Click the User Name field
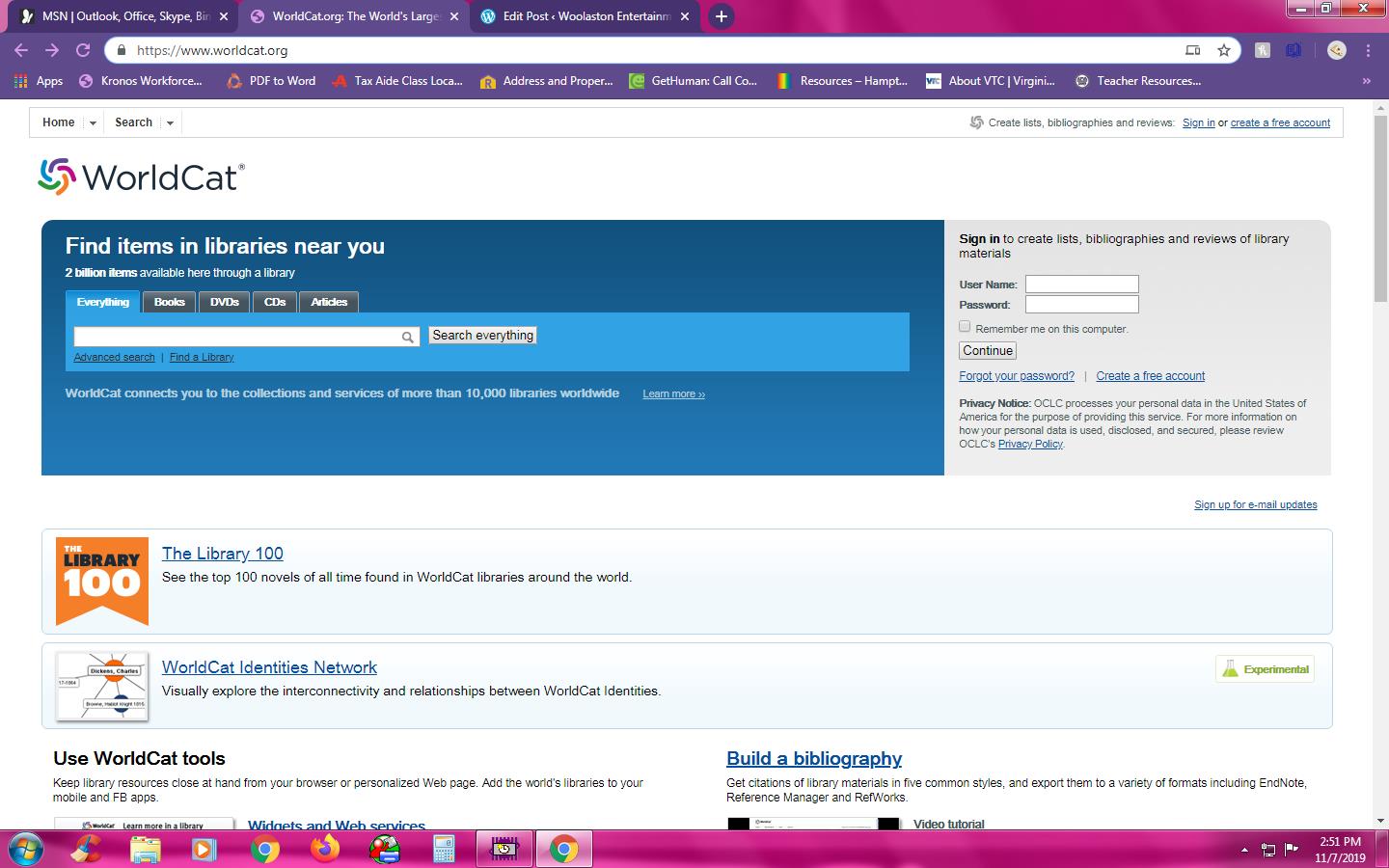This screenshot has width=1389, height=868. tap(1082, 284)
